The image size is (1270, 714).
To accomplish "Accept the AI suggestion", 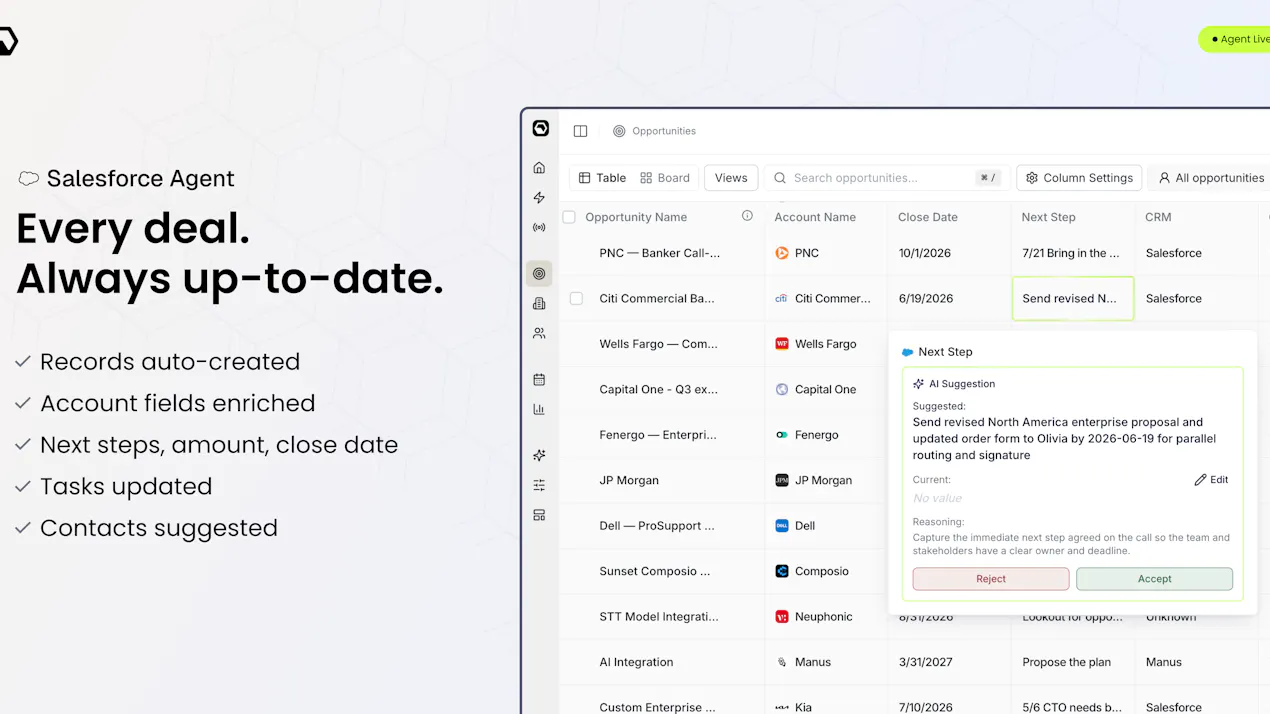I will click(1154, 579).
